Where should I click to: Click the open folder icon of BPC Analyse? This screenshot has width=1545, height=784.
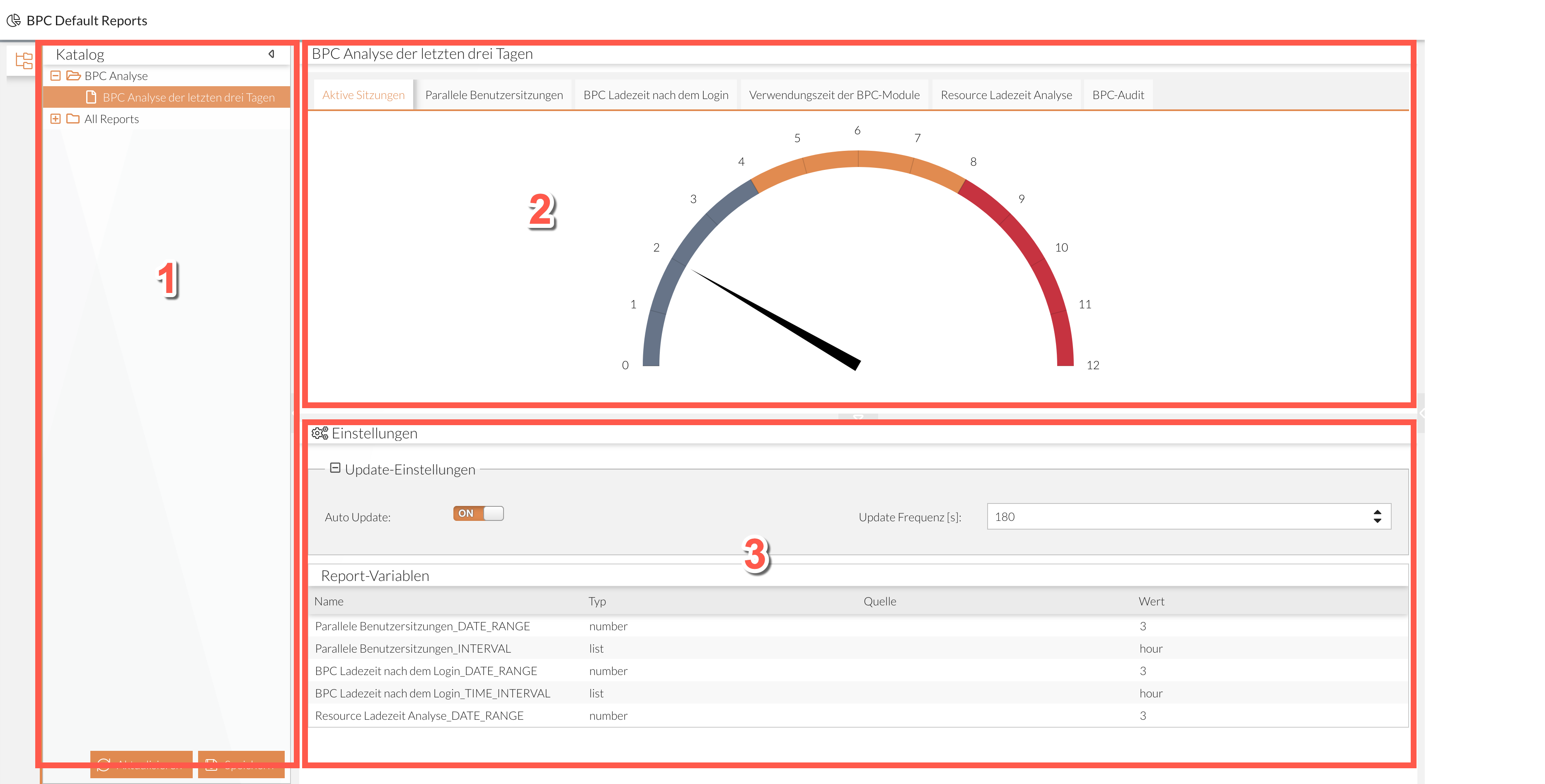73,75
